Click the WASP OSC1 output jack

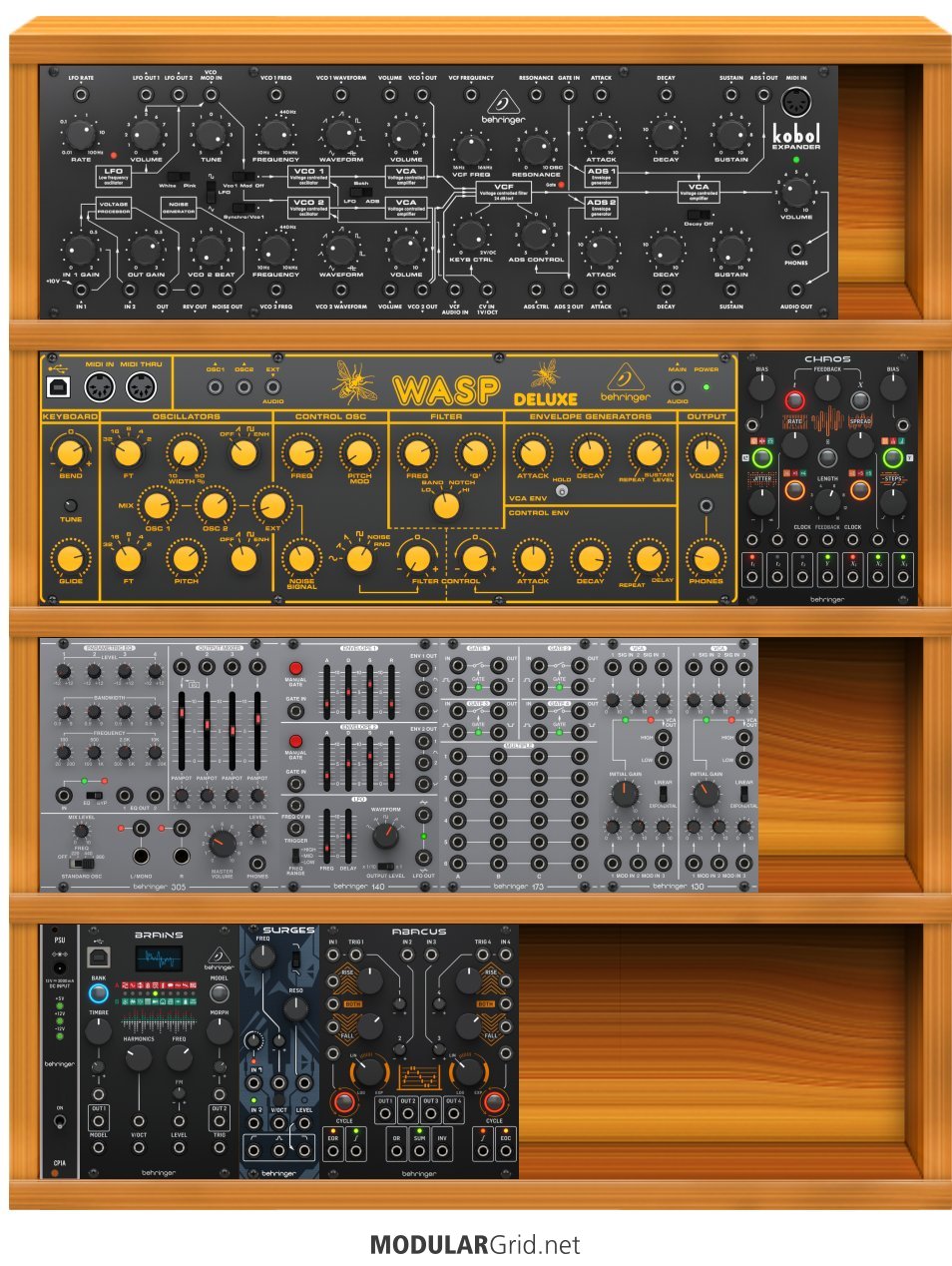point(215,386)
